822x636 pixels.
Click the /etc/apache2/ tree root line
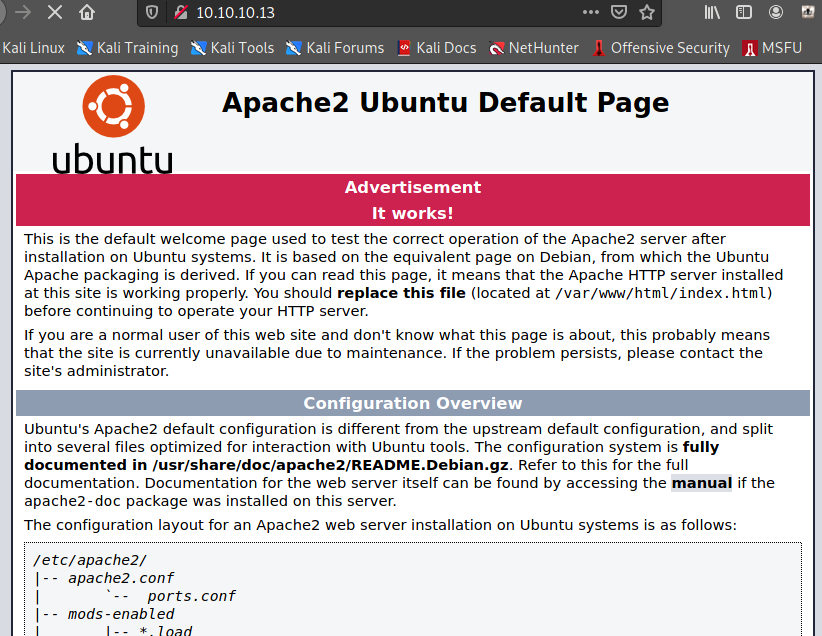pos(90,560)
